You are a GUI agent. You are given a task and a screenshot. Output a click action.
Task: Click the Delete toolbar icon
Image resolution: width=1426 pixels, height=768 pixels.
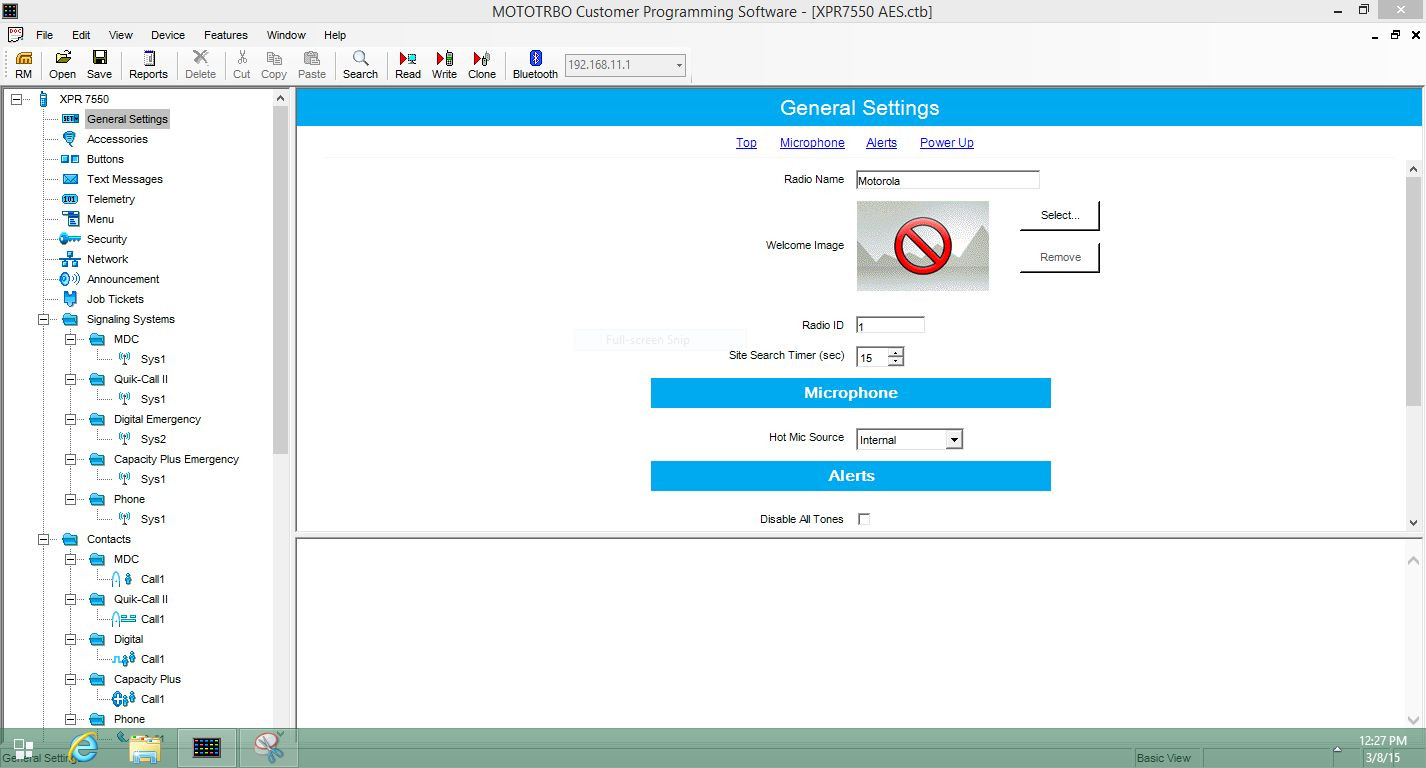coord(200,65)
